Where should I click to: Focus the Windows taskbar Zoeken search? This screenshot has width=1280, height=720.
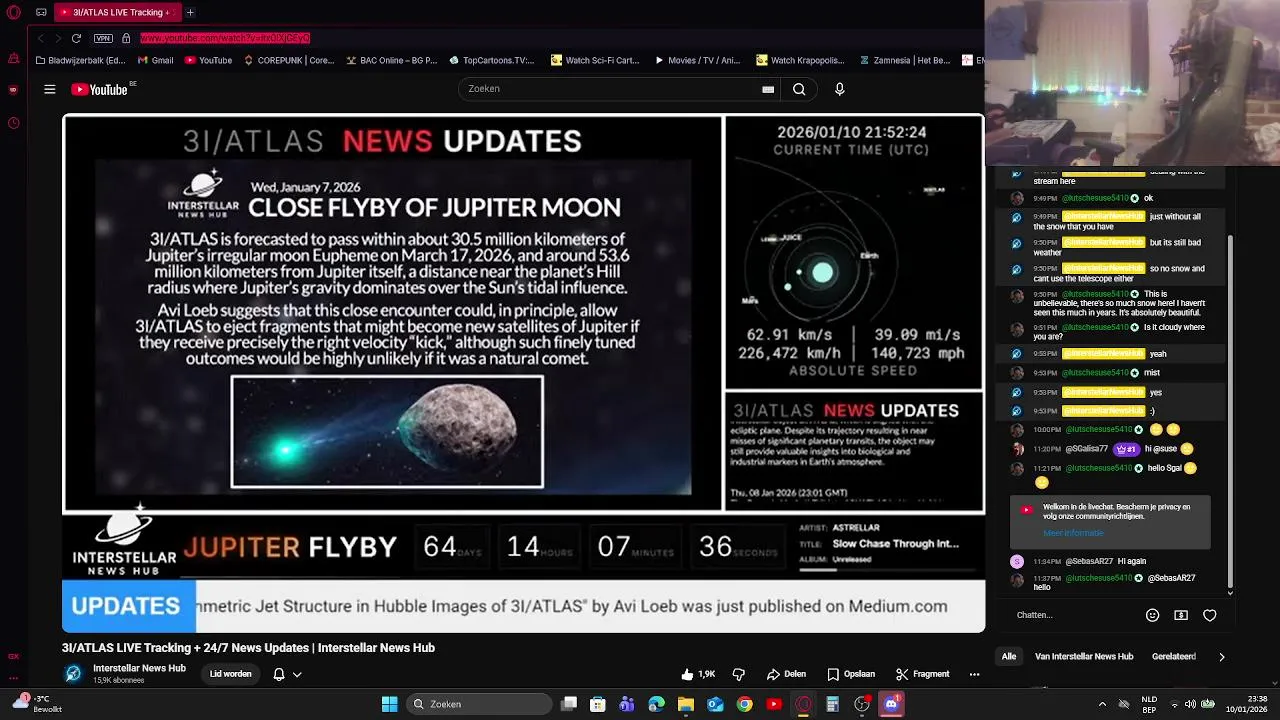pos(480,704)
